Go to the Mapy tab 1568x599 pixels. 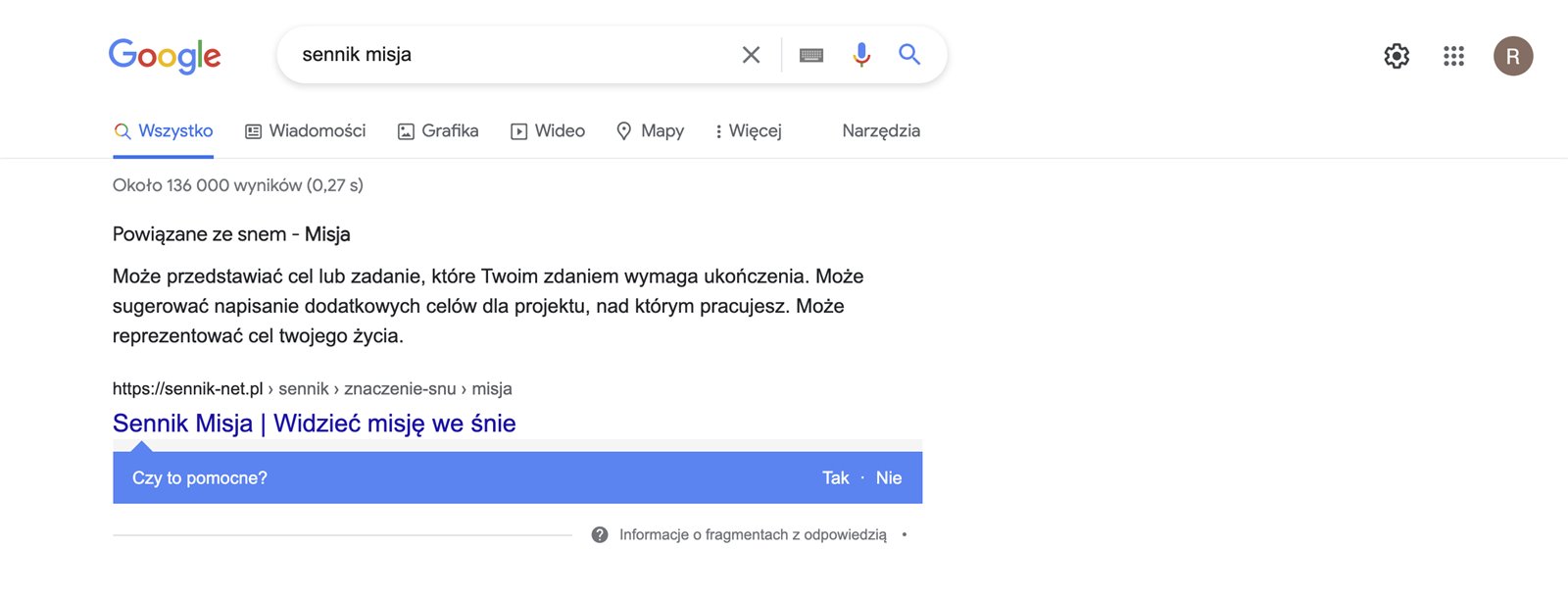(x=650, y=131)
